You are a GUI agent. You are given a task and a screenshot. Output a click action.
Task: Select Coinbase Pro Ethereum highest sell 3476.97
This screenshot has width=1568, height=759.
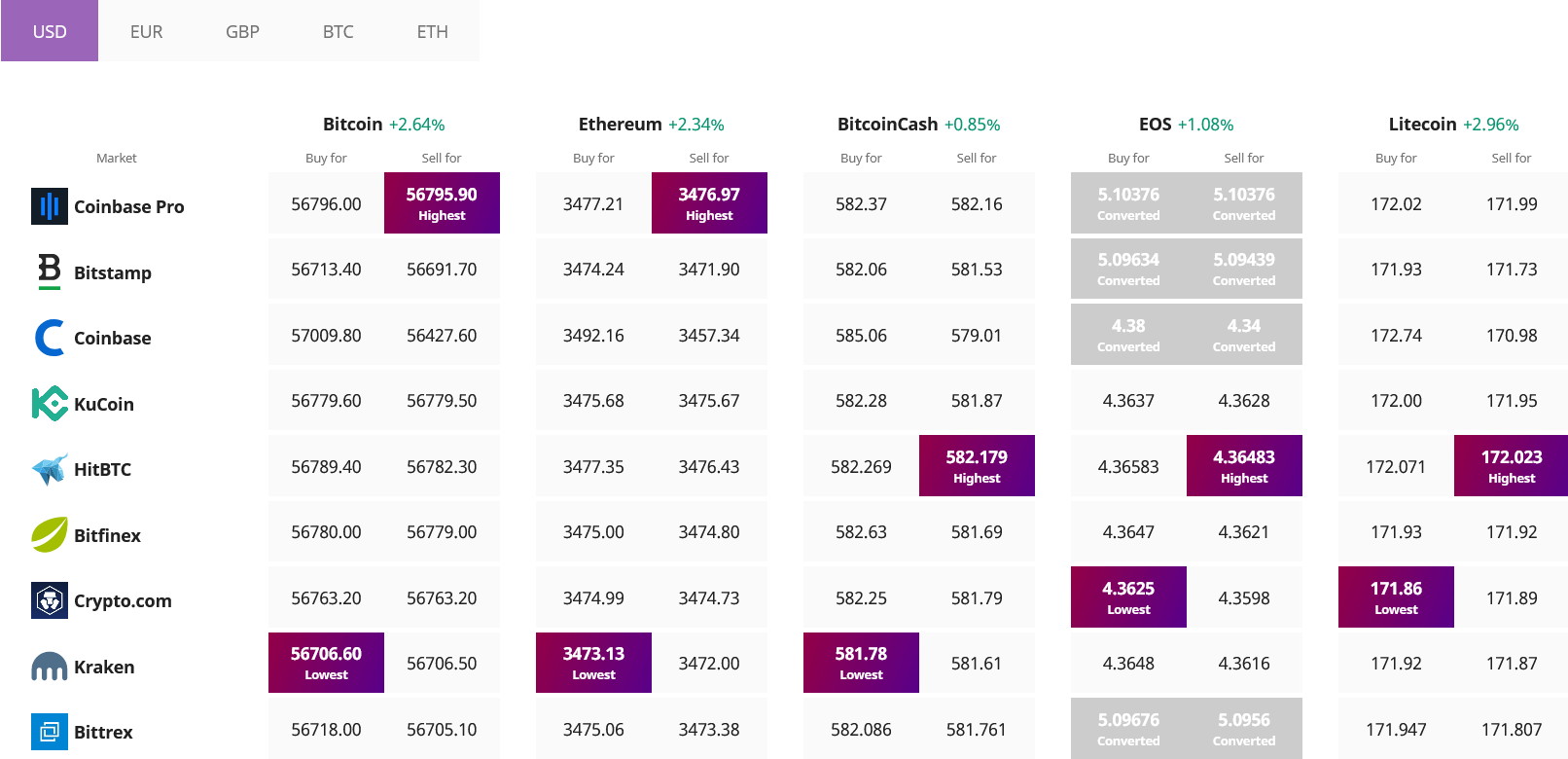pos(709,202)
